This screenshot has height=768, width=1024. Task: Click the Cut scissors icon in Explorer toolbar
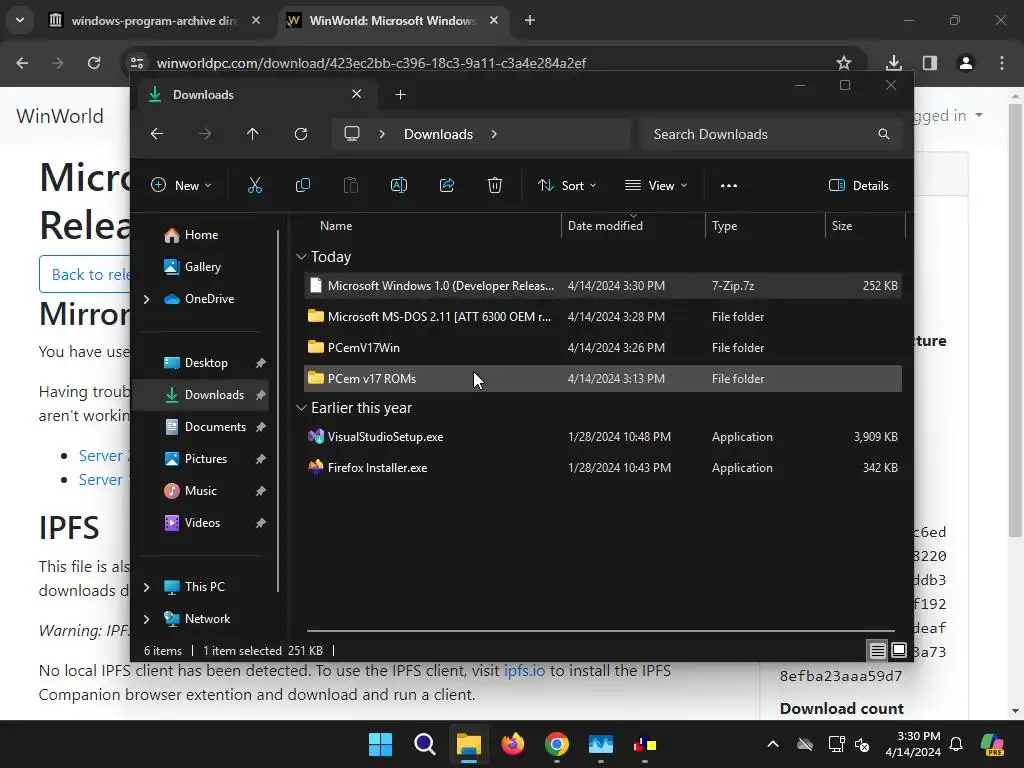tap(255, 185)
